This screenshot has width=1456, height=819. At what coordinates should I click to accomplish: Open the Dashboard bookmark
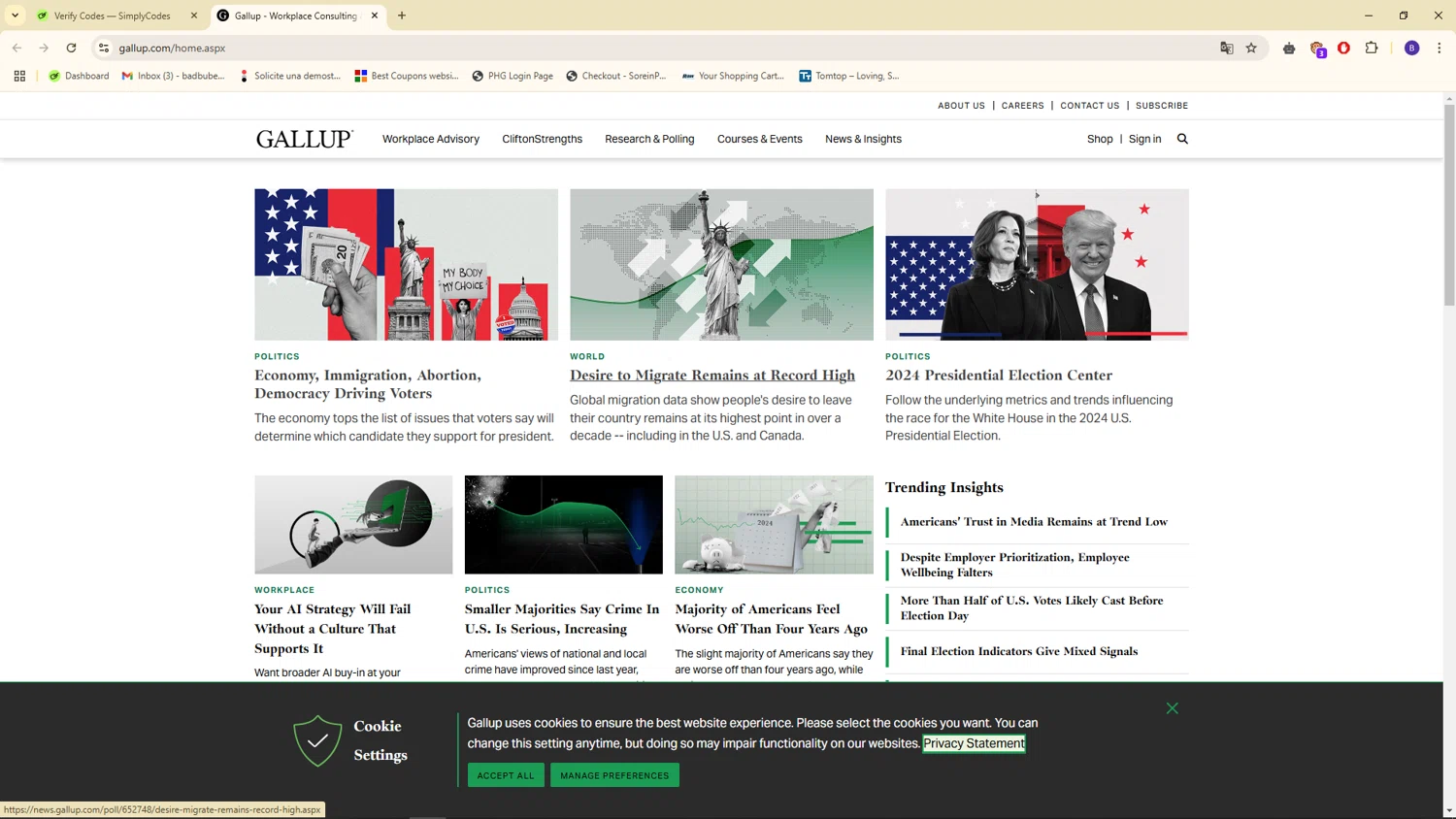pos(79,76)
